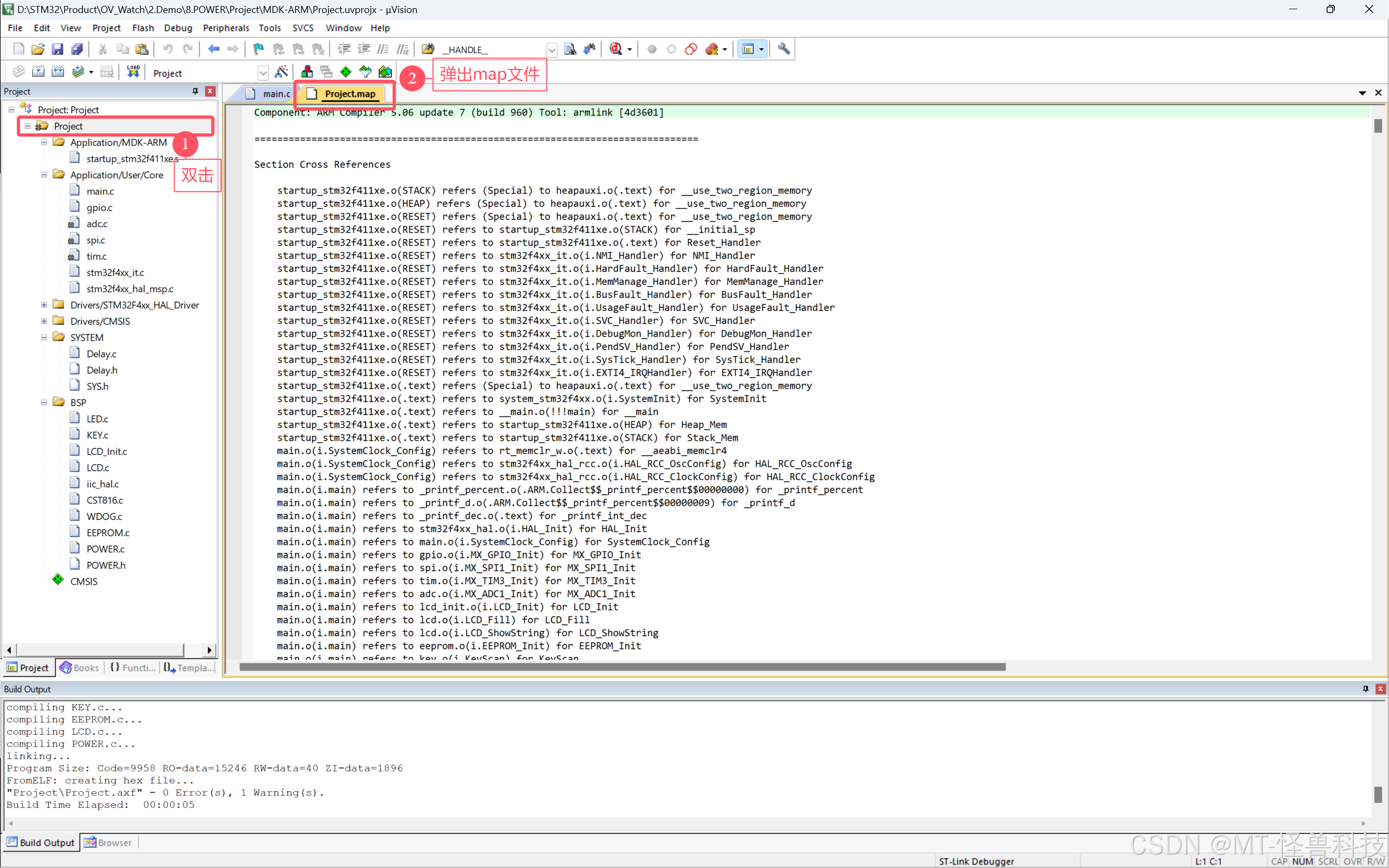This screenshot has width=1389, height=868.
Task: Click the Save file toolbar icon
Action: (x=57, y=49)
